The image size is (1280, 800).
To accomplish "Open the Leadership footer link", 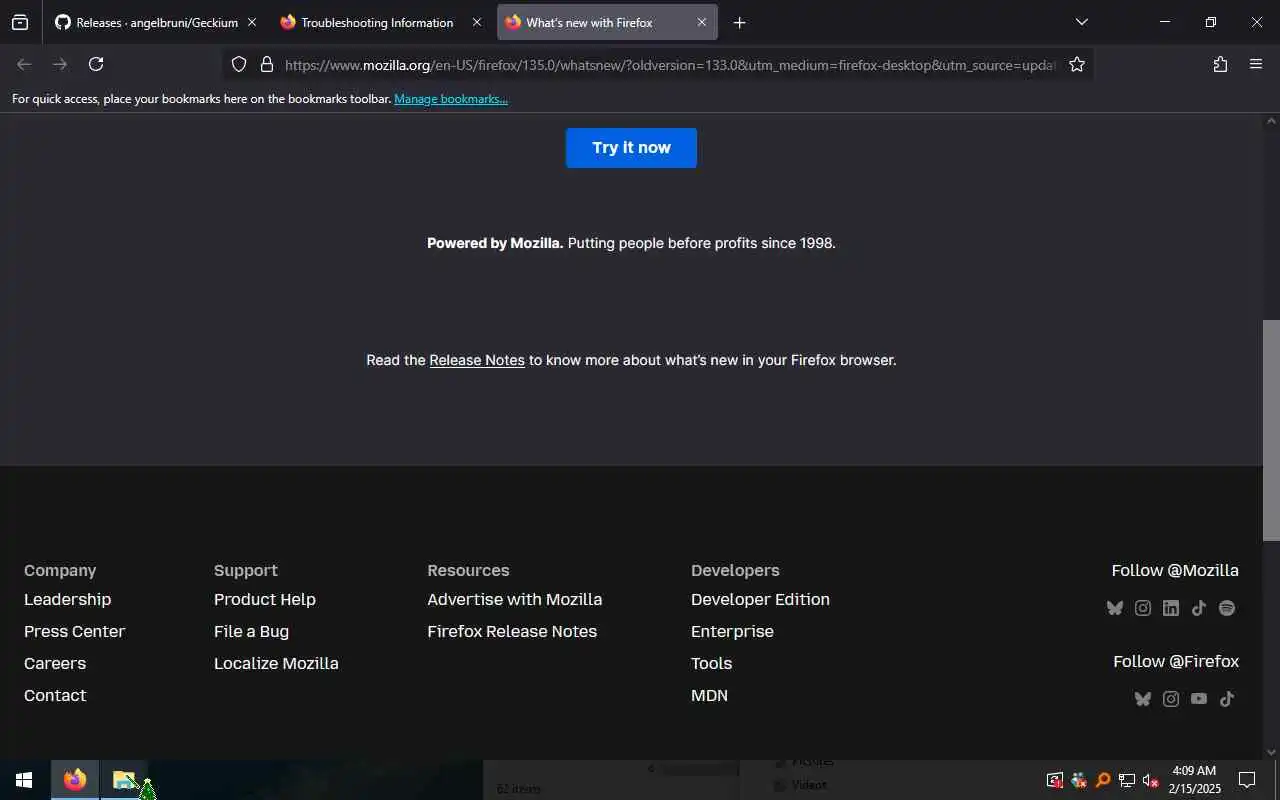I will coord(67,599).
